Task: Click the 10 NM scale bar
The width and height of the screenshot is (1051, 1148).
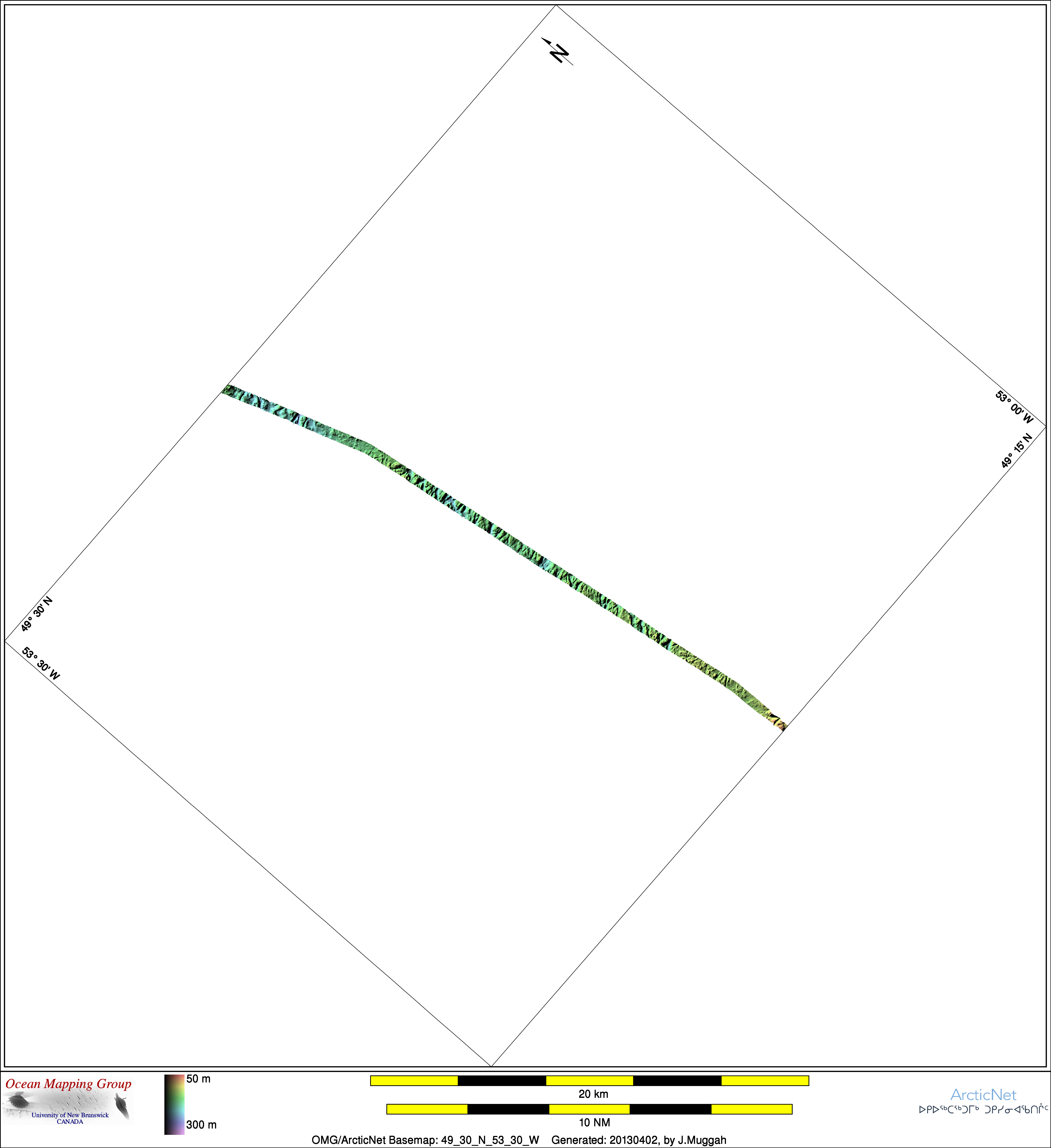Action: coord(589,1109)
